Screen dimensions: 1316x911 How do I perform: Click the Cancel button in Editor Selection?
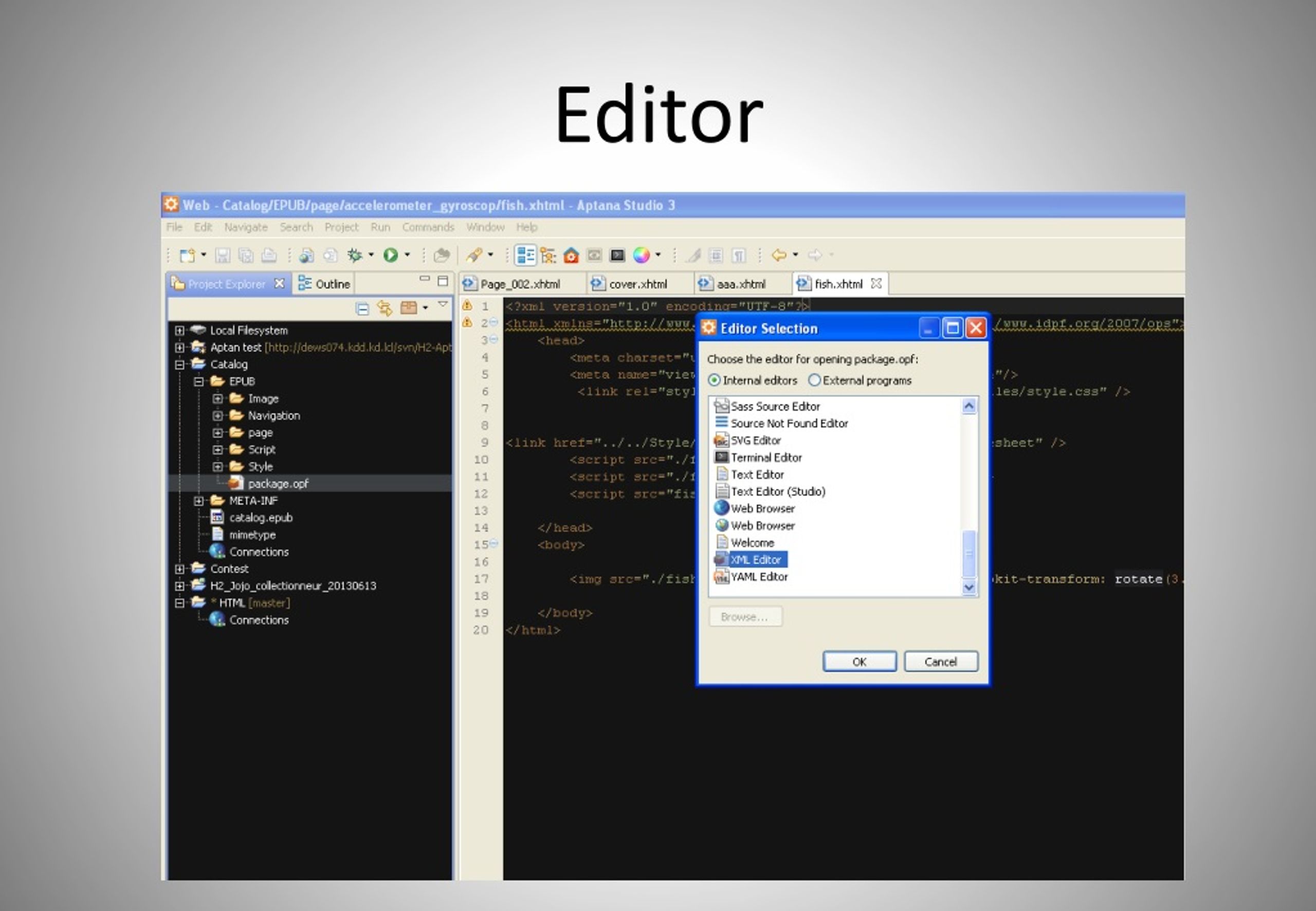tap(941, 662)
